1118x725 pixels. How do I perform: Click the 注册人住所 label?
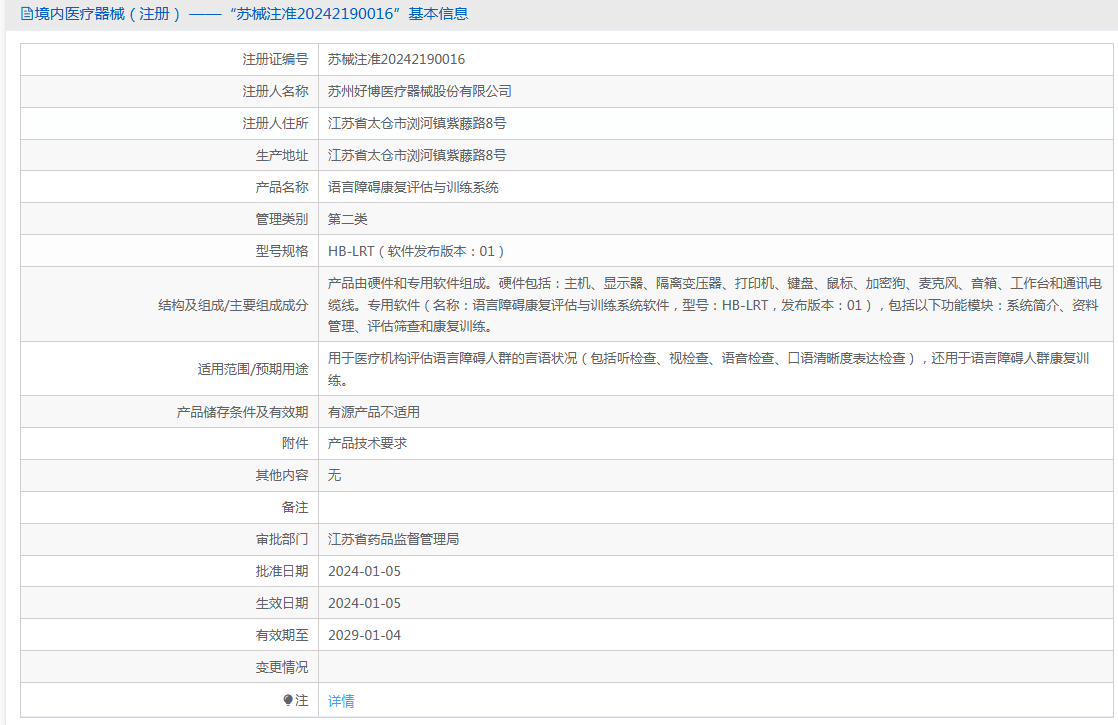pyautogui.click(x=275, y=123)
